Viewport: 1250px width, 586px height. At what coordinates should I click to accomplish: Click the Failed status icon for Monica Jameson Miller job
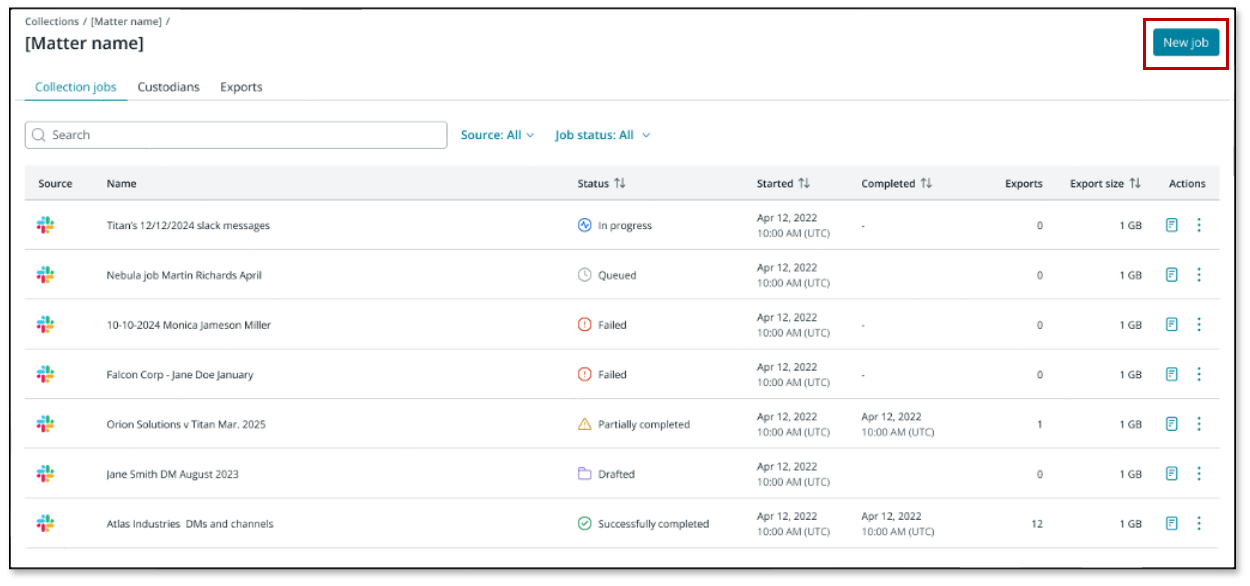585,325
